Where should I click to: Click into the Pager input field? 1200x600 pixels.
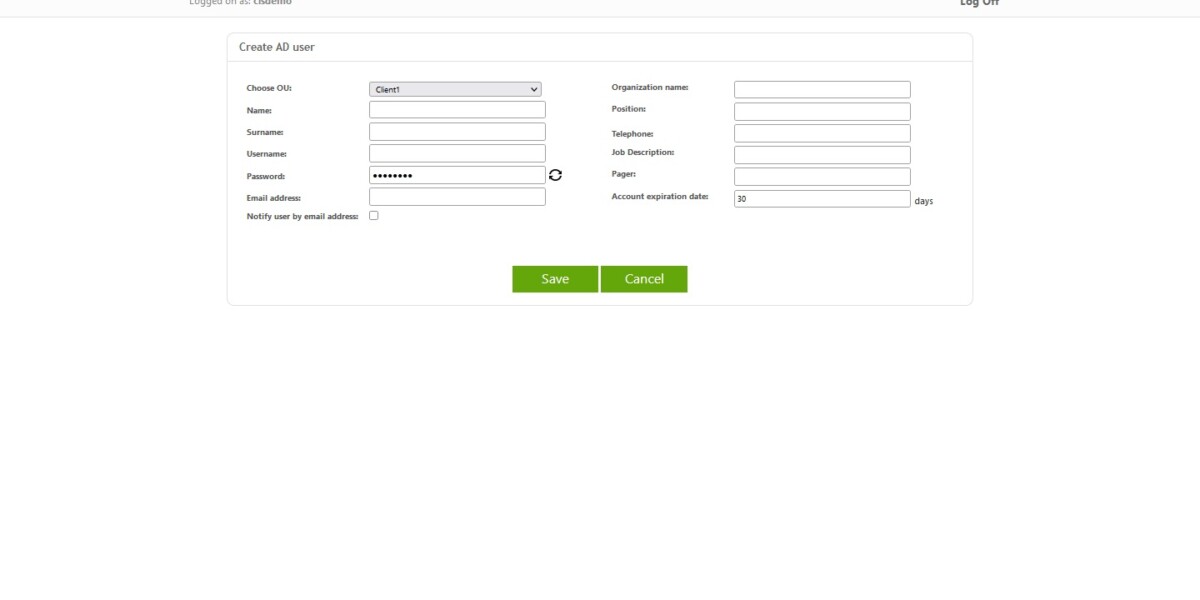pyautogui.click(x=821, y=176)
